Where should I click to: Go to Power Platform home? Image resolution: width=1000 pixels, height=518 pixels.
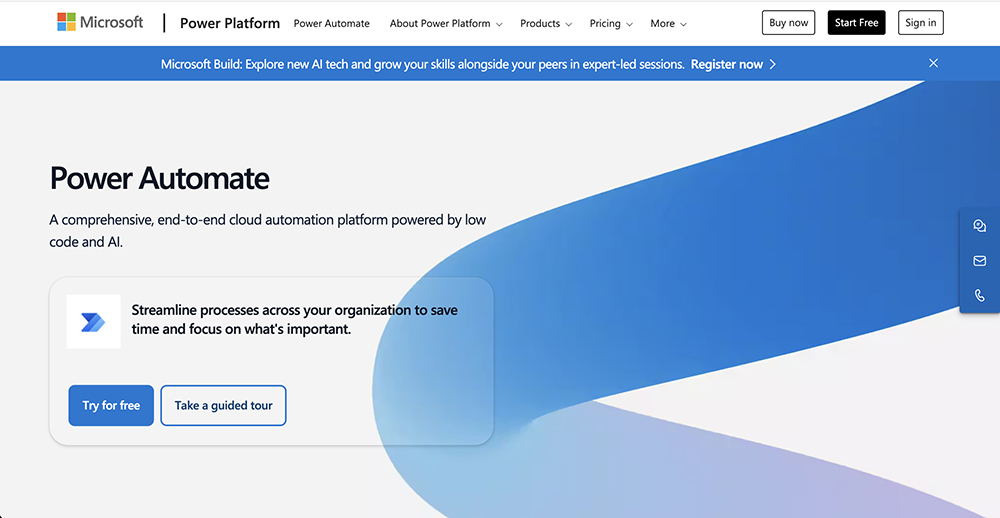coord(230,24)
